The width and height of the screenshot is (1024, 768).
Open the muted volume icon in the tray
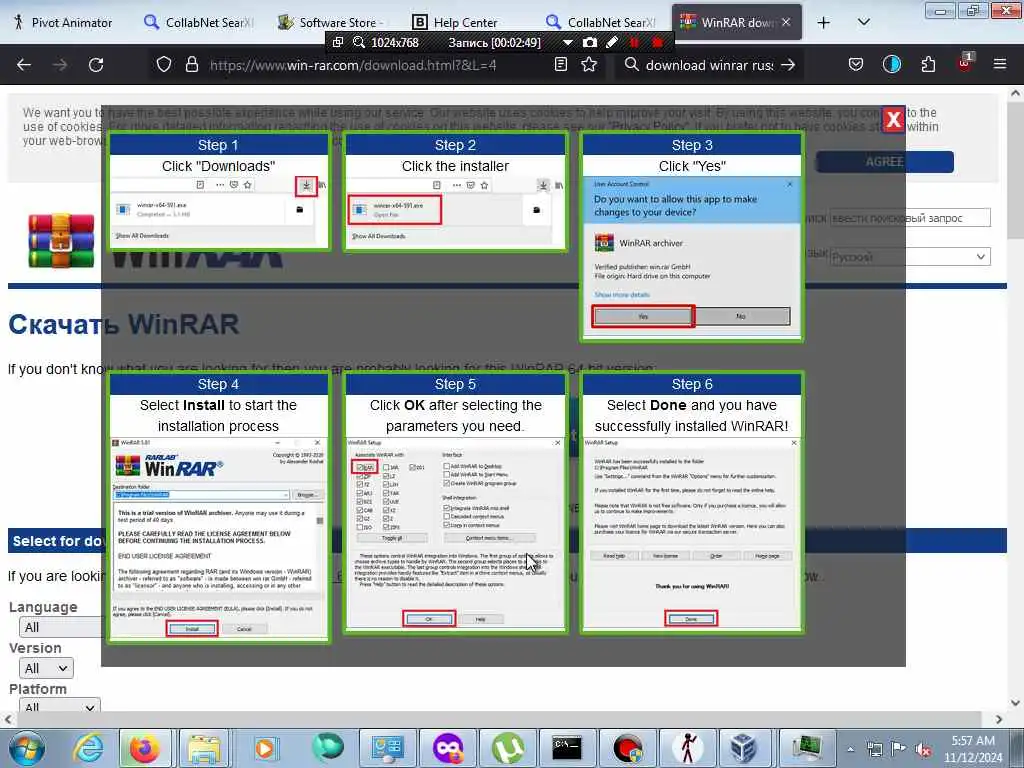[x=923, y=750]
